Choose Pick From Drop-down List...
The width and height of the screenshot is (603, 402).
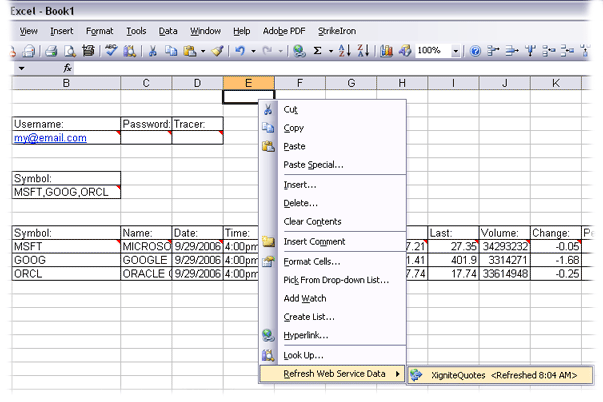tap(333, 280)
